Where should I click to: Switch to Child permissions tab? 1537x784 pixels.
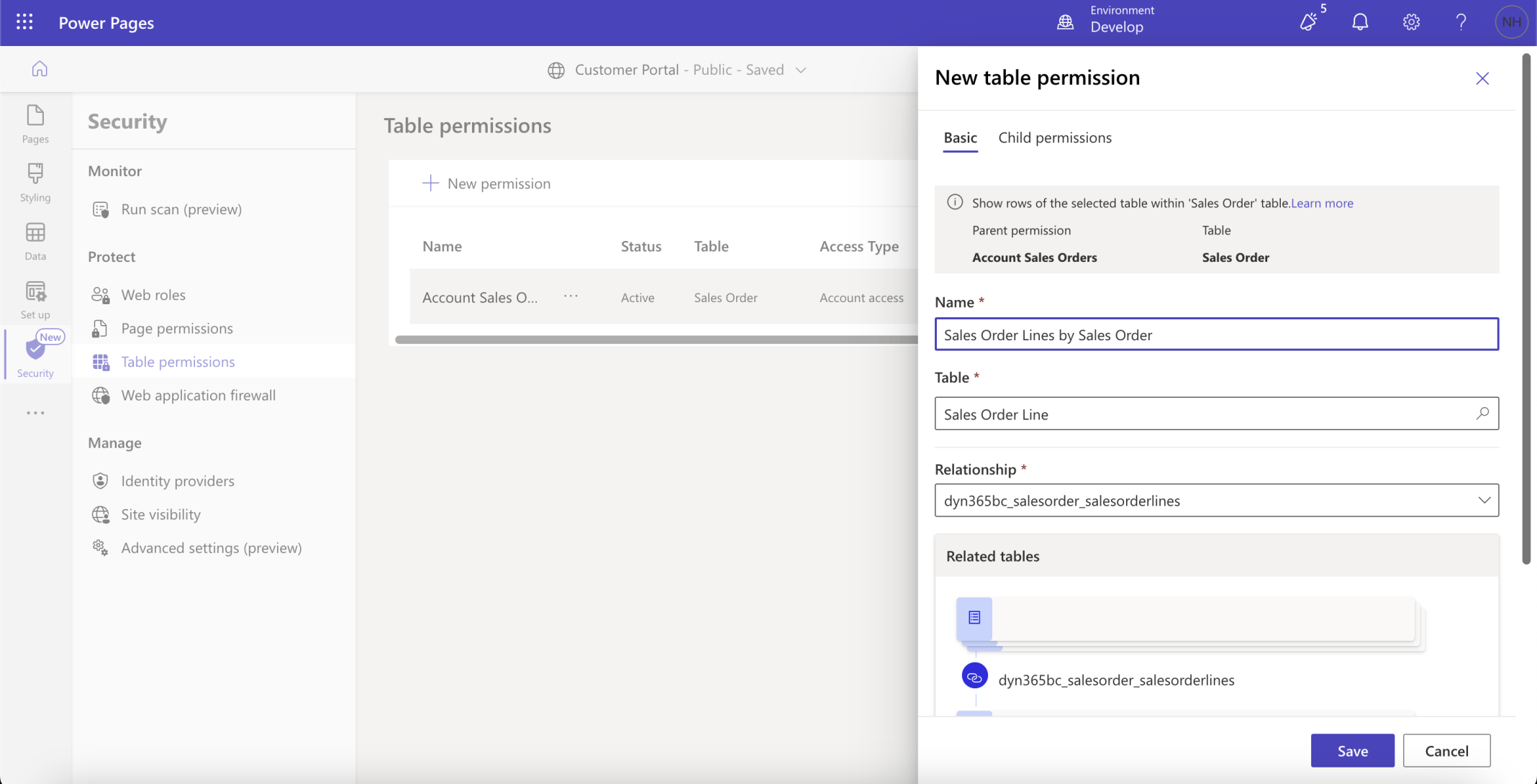pyautogui.click(x=1054, y=137)
